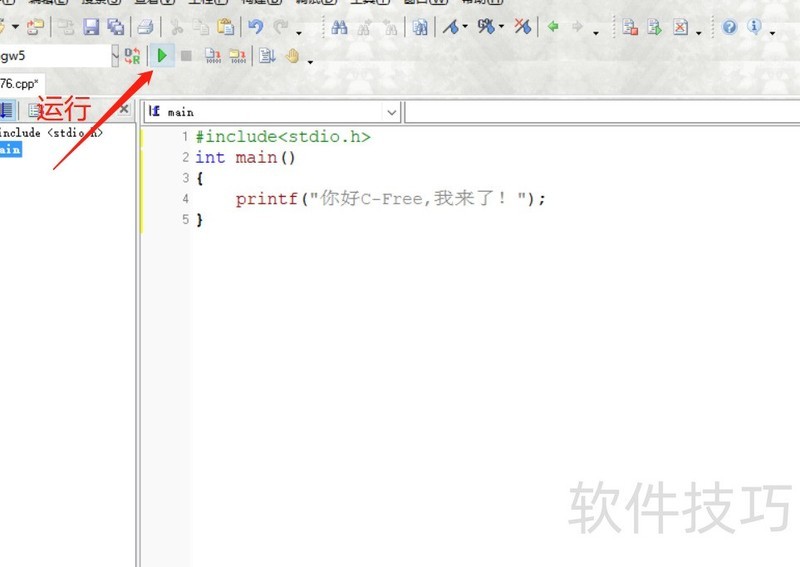
Task: Open the dropdown arrow beside the Open icon
Action: coord(15,27)
